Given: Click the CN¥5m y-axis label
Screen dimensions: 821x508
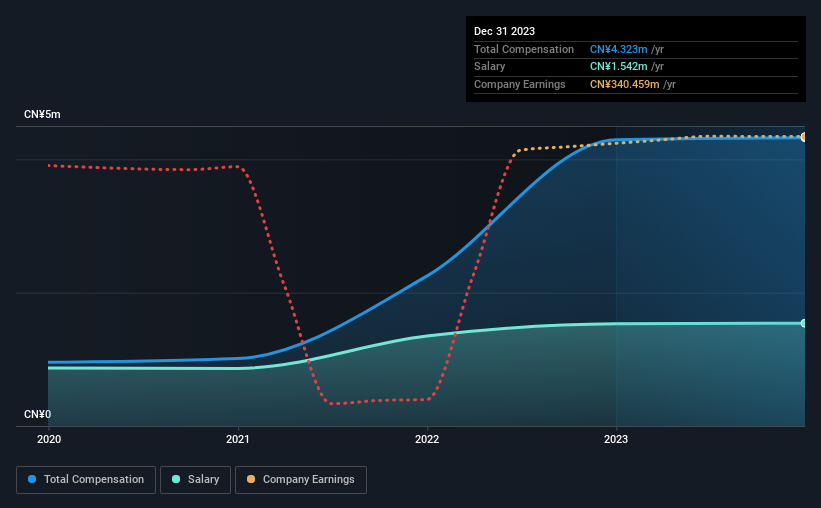Looking at the screenshot, I should [42, 114].
